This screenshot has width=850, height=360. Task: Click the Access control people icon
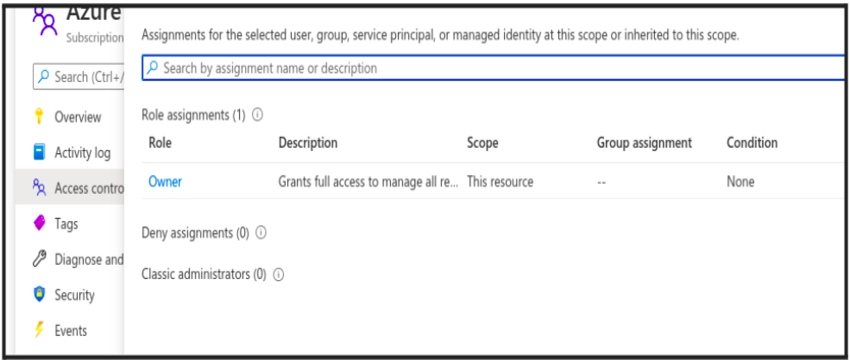(39, 188)
